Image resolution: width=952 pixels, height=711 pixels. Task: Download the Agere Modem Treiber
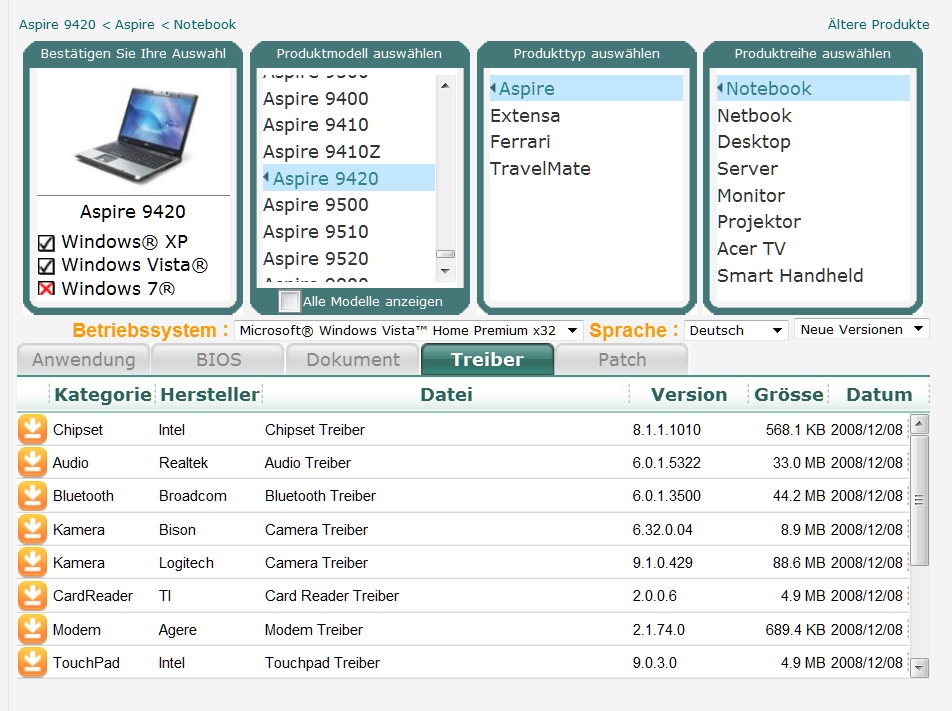coord(32,630)
